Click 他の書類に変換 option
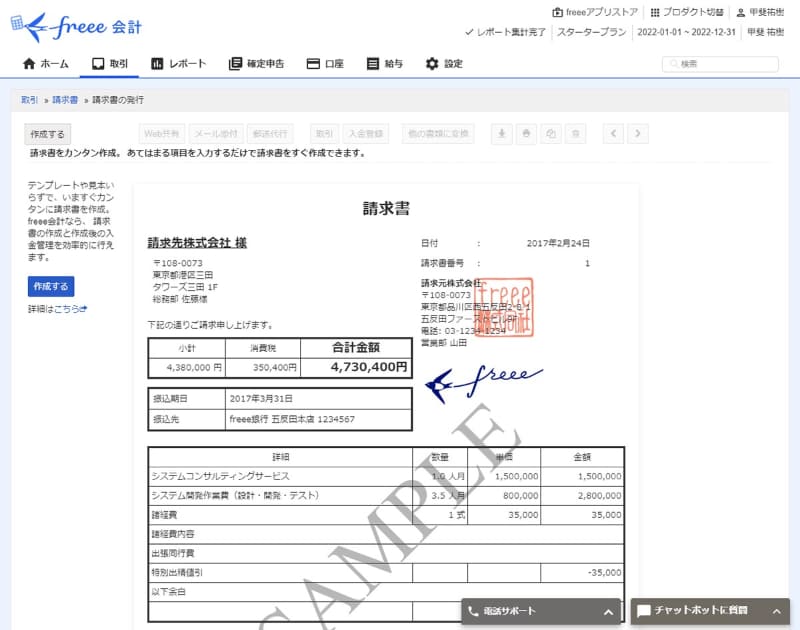The width and height of the screenshot is (800, 630). tap(438, 133)
